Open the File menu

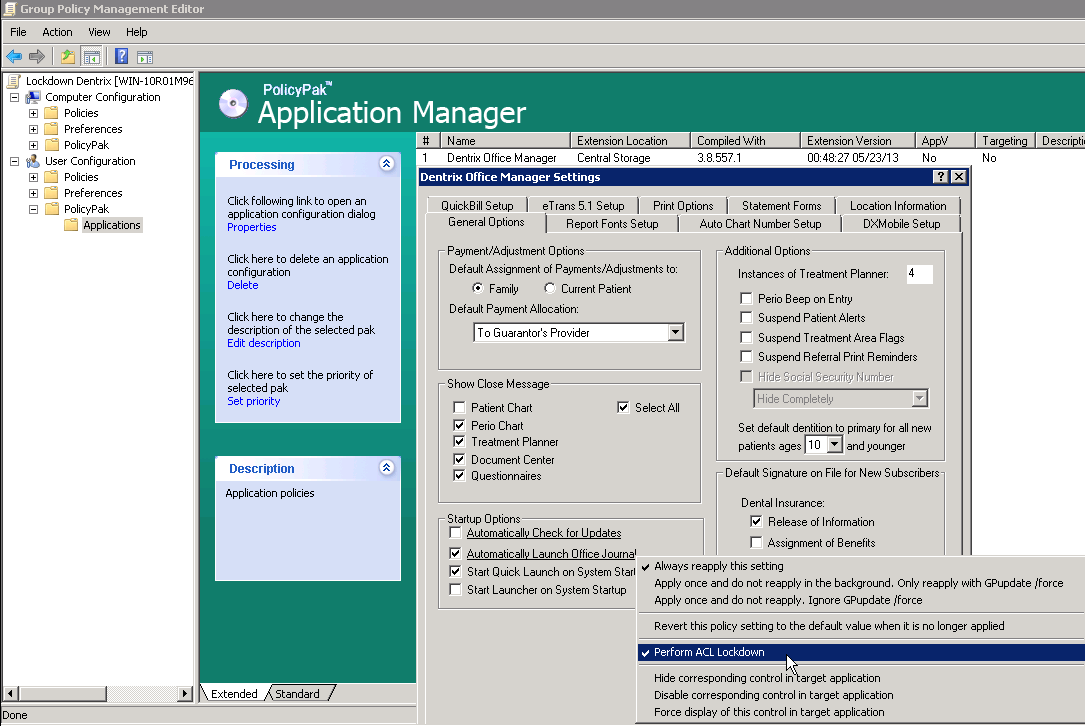[18, 32]
